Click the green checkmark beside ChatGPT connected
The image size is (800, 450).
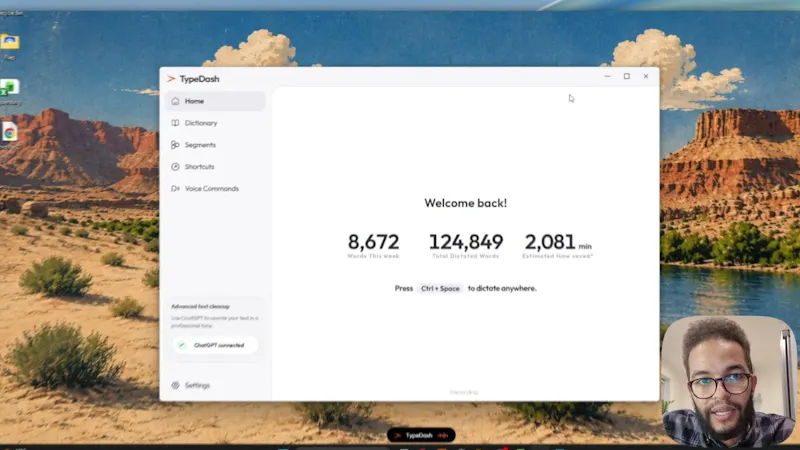[181, 345]
